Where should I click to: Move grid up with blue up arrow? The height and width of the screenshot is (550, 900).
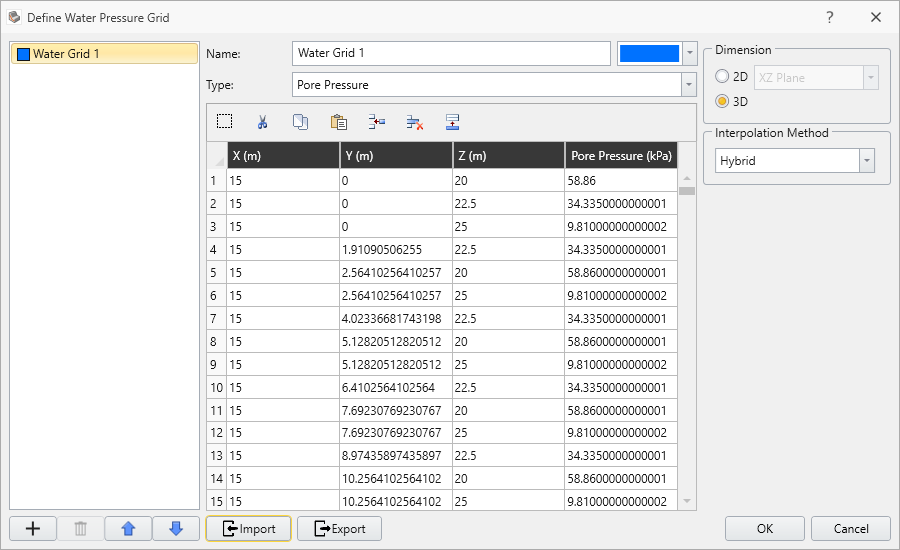pos(128,528)
